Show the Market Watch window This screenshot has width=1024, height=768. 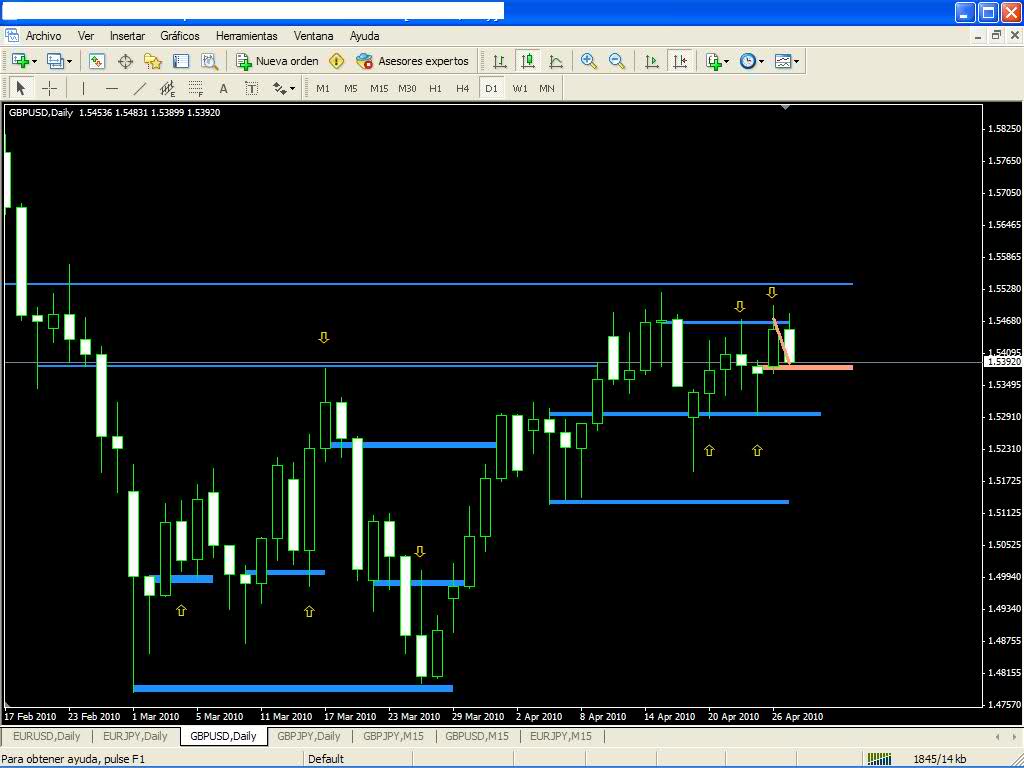tap(97, 61)
